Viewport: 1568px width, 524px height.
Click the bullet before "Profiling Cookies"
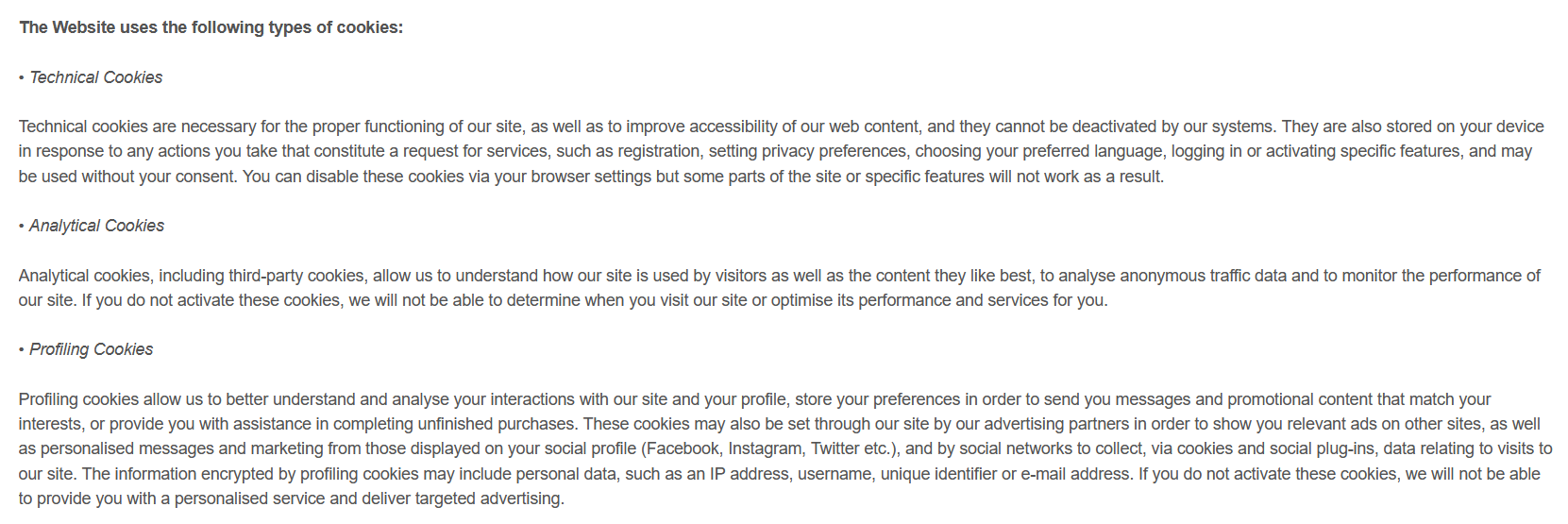(22, 350)
